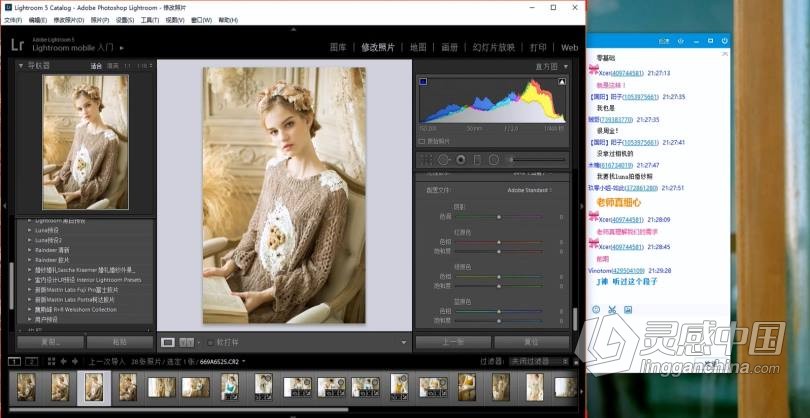Click the main window '1' display icon
Viewport: 810px width, 418px height.
point(14,361)
